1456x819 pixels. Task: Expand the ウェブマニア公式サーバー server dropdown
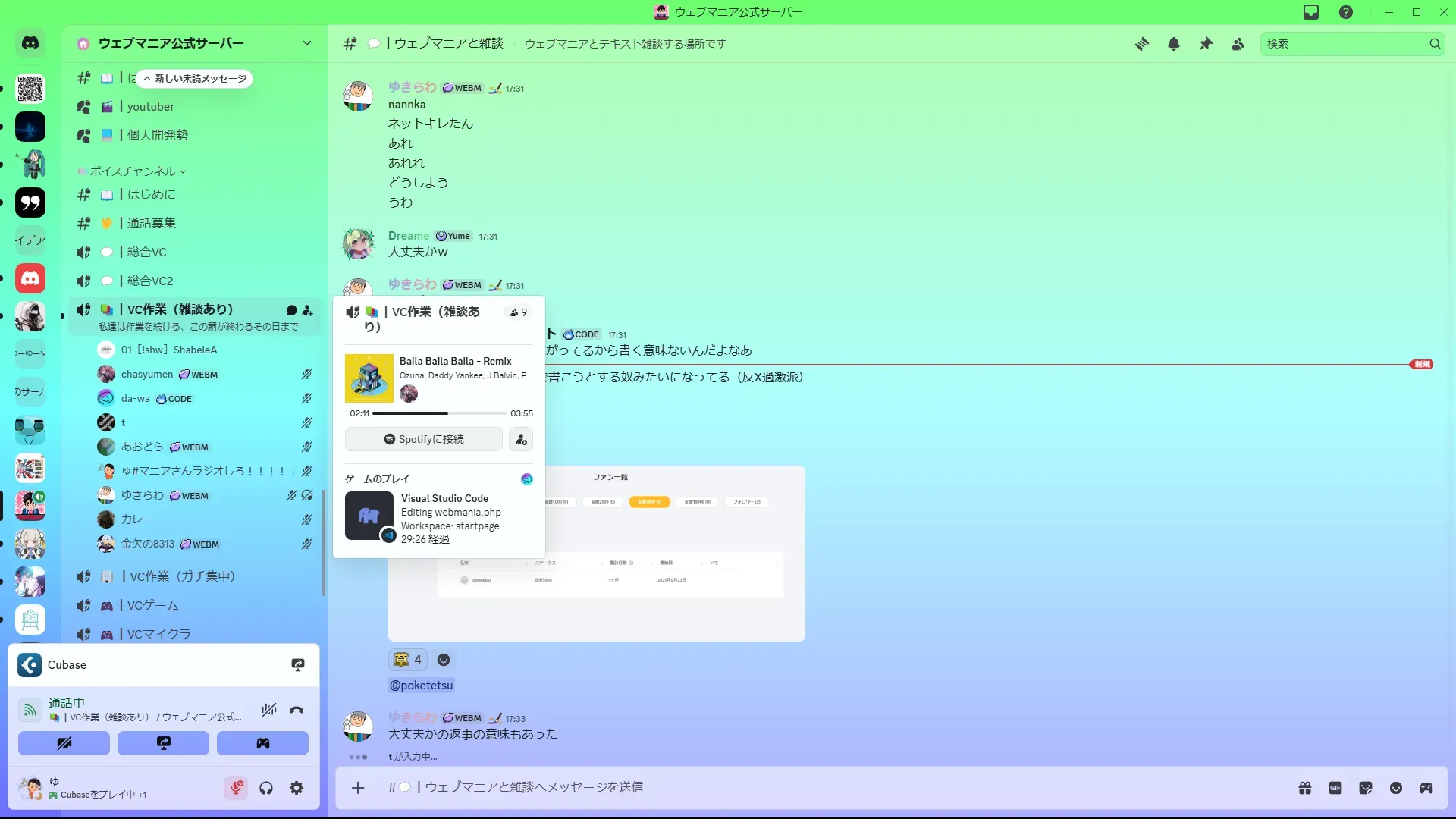pyautogui.click(x=306, y=43)
